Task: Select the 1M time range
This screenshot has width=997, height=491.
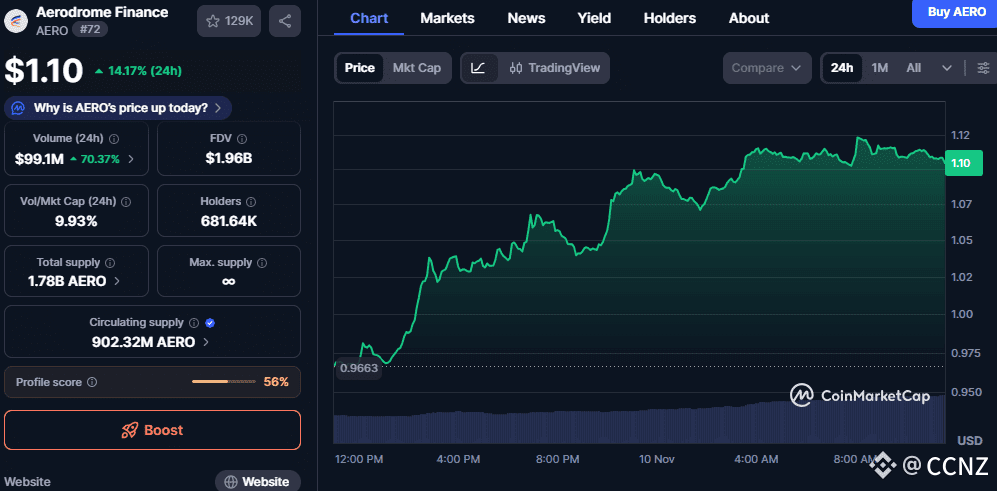Action: [879, 68]
